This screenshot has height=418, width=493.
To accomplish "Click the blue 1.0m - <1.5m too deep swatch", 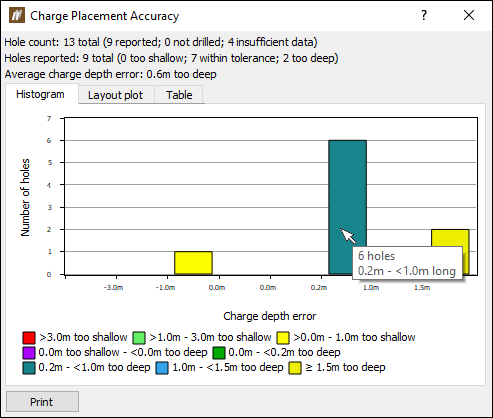I will click(162, 368).
